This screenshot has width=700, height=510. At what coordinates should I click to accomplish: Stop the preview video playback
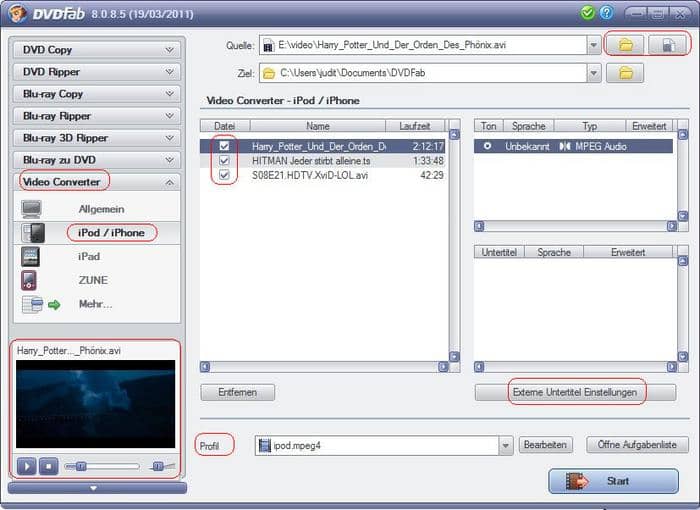pos(49,466)
